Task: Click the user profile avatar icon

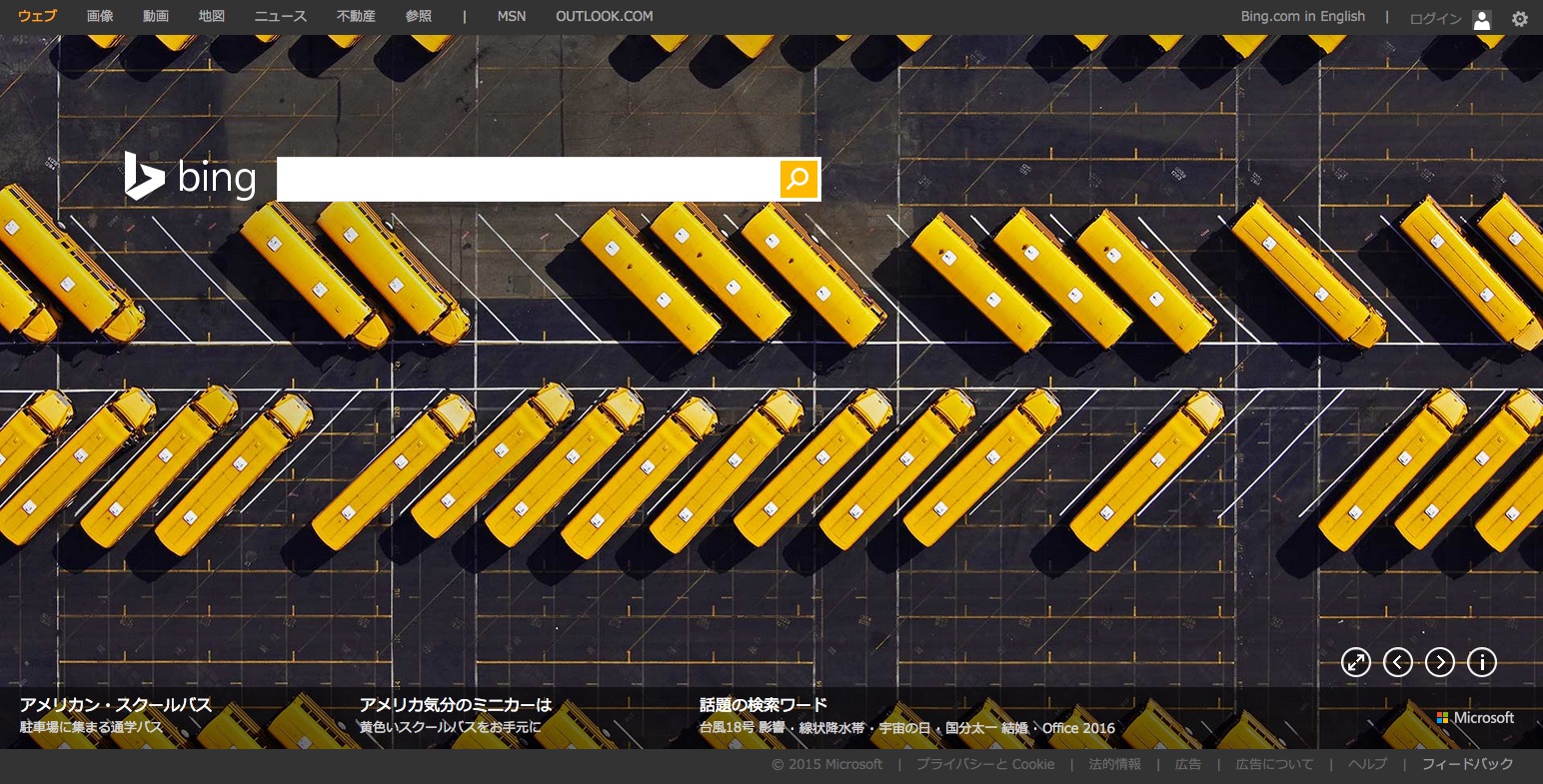Action: (1482, 19)
